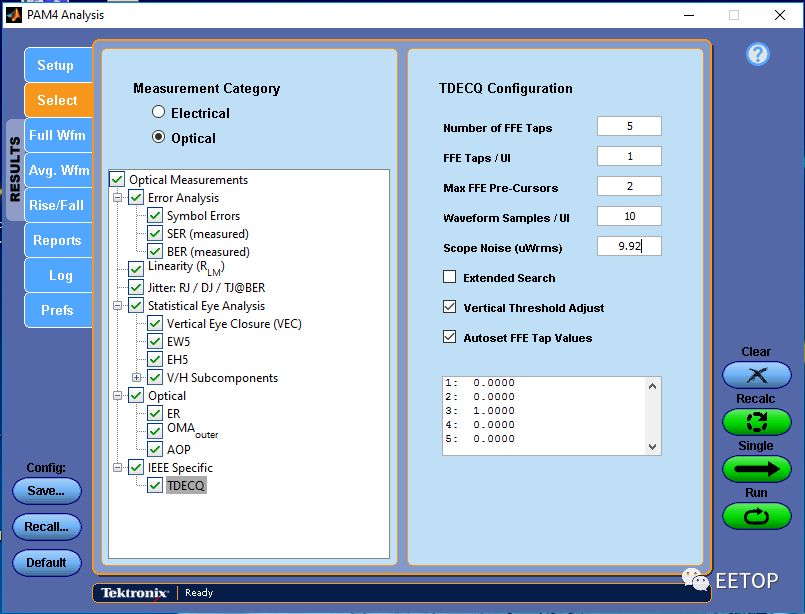Uncheck the IEEE Specific checkbox
This screenshot has width=805, height=614.
pyautogui.click(x=136, y=467)
